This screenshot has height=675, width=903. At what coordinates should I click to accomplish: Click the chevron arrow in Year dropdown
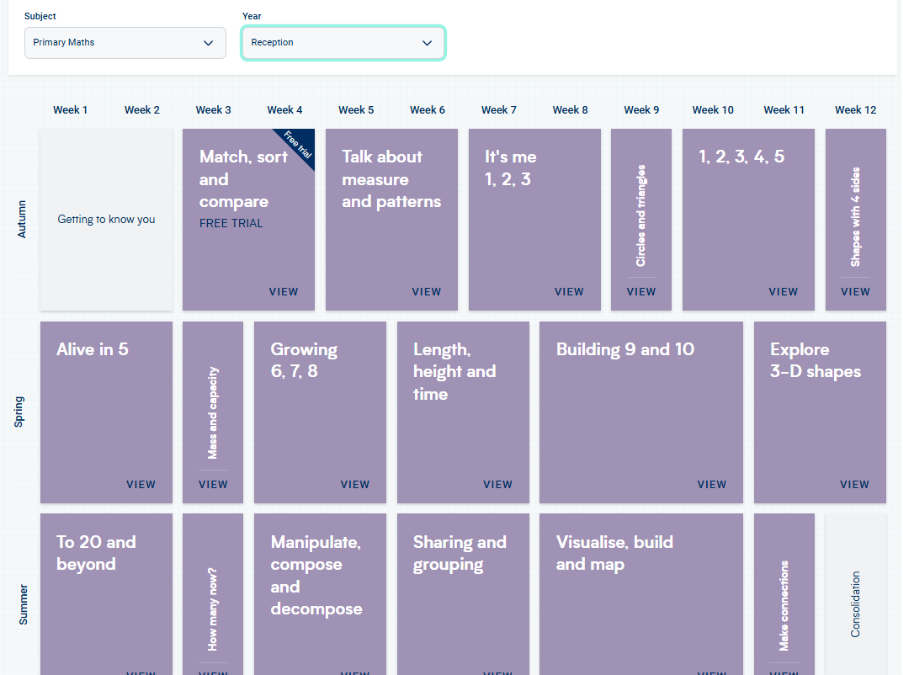[427, 43]
